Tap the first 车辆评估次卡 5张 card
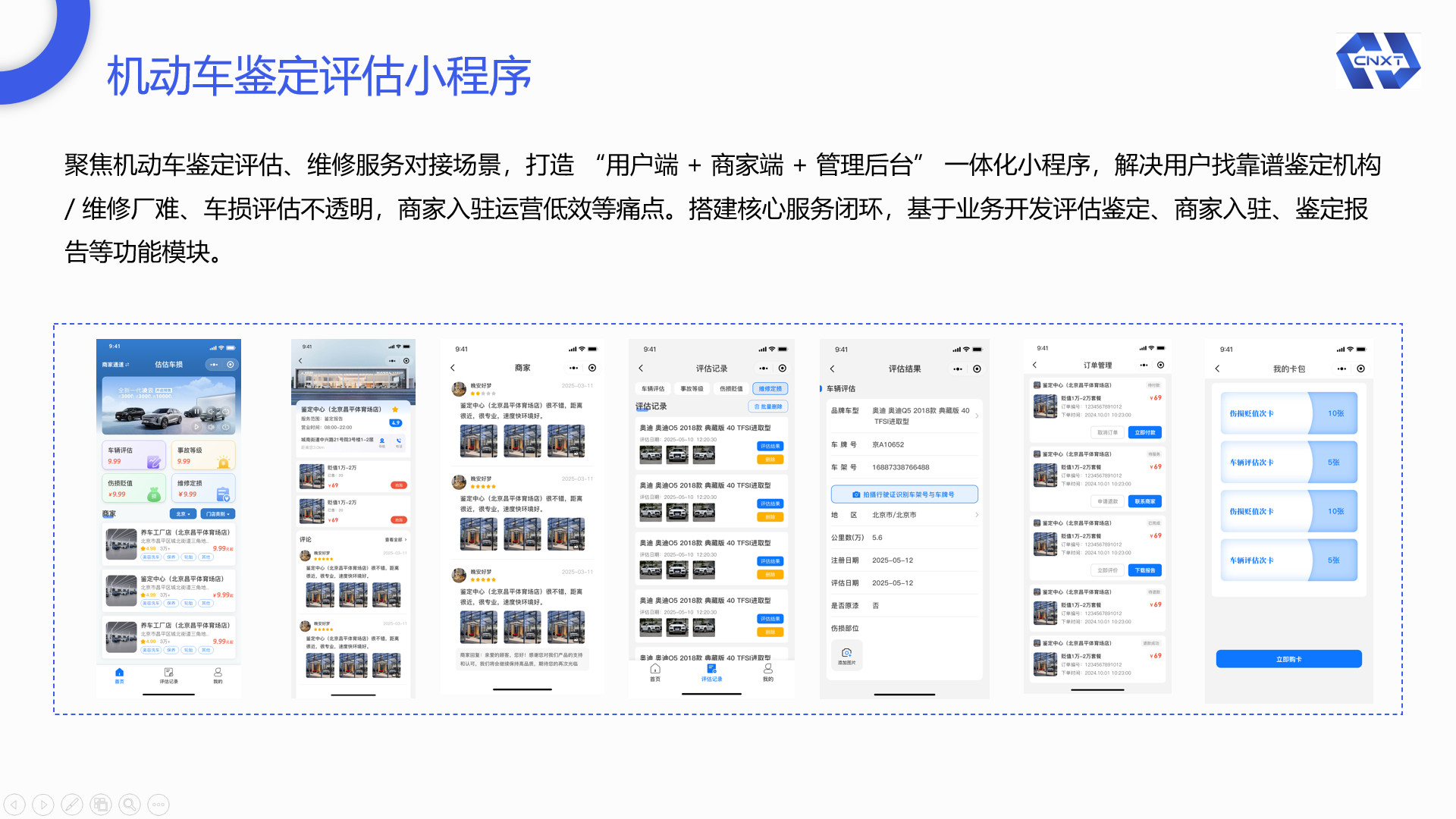This screenshot has height=819, width=1456. click(1288, 463)
